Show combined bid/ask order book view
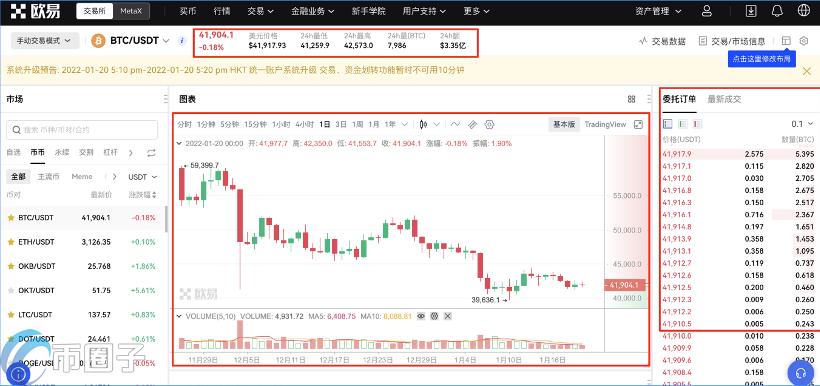The height and width of the screenshot is (386, 820). [x=668, y=124]
